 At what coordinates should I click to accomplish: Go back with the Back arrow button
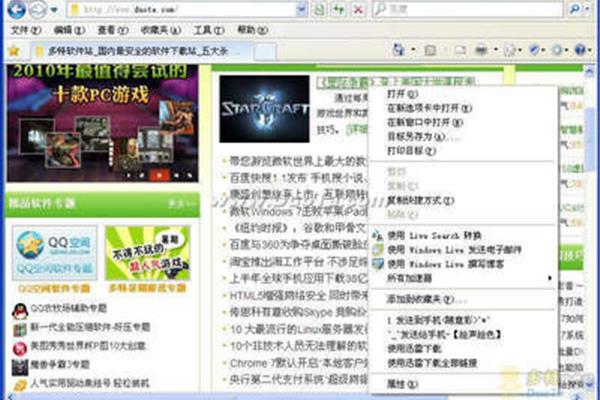(x=16, y=9)
